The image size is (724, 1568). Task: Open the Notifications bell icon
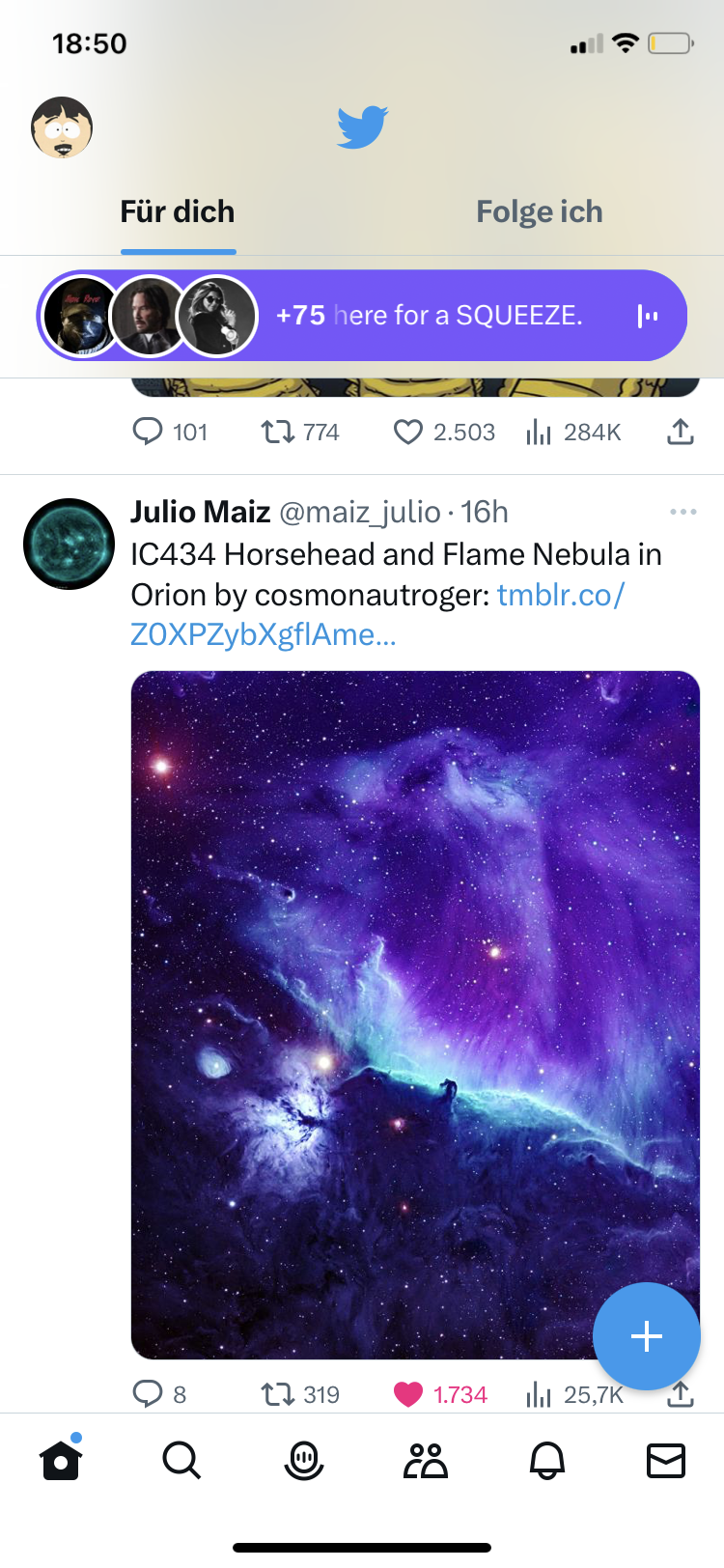(547, 1461)
